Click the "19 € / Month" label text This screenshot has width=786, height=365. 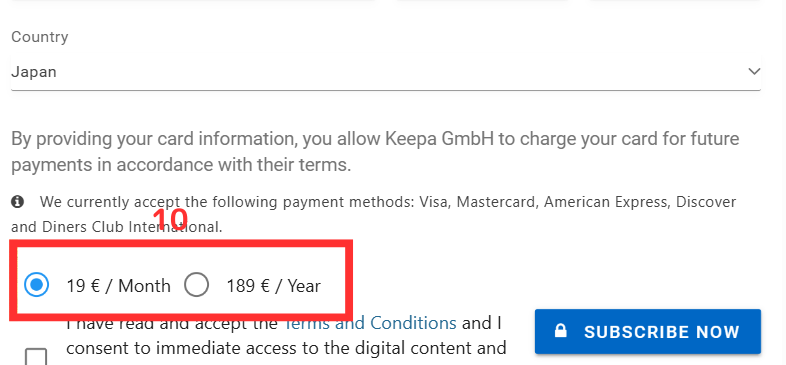(118, 286)
